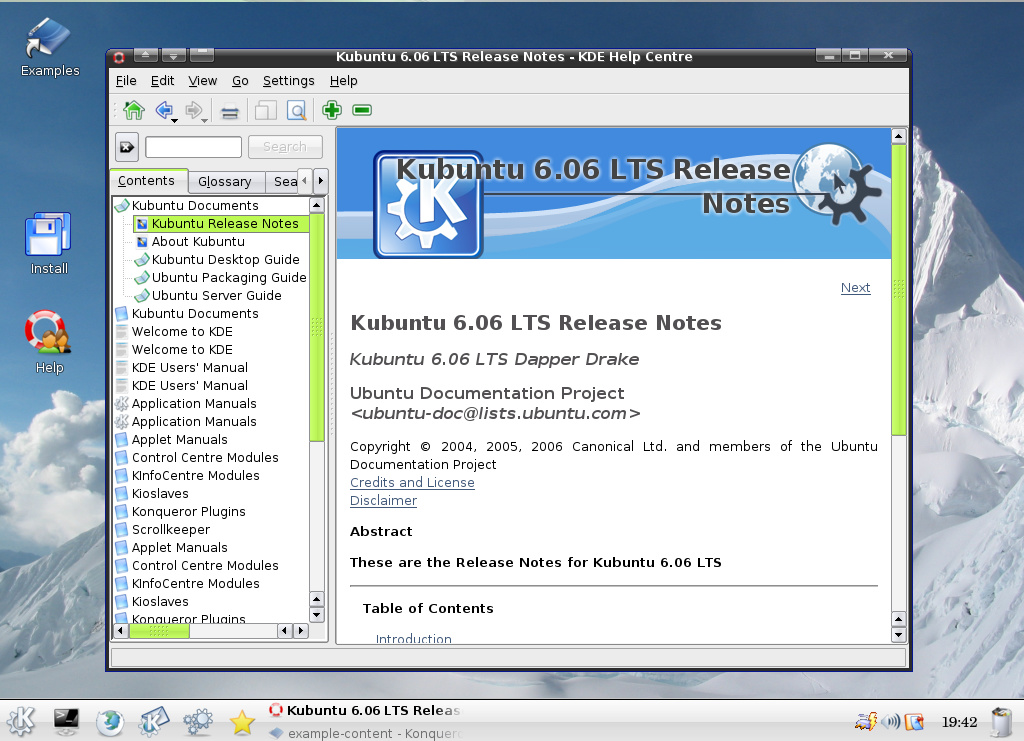The image size is (1024, 741).
Task: Click the Examples desktop icon
Action: [50, 47]
